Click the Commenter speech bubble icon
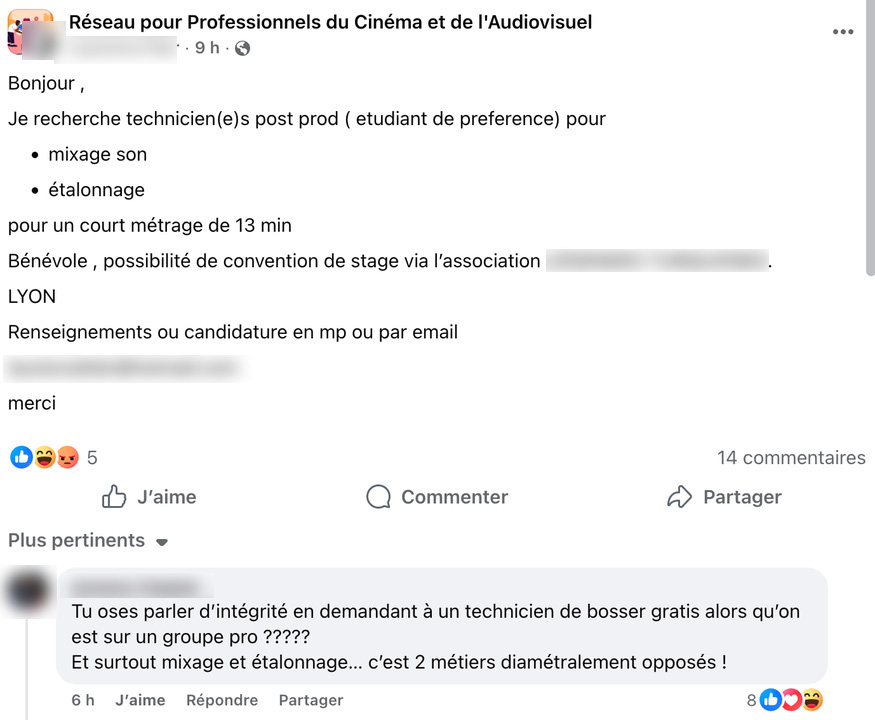The height and width of the screenshot is (720, 875). tap(378, 497)
